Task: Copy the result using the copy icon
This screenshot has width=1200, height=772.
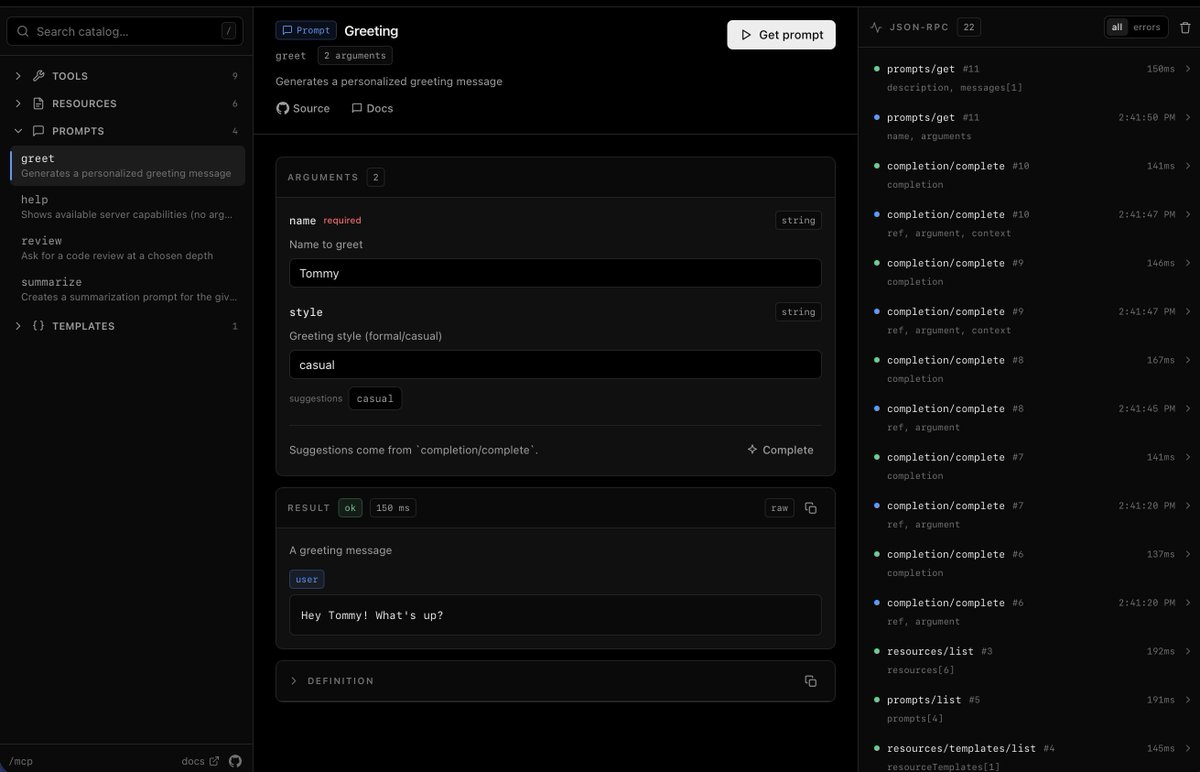Action: pyautogui.click(x=811, y=508)
